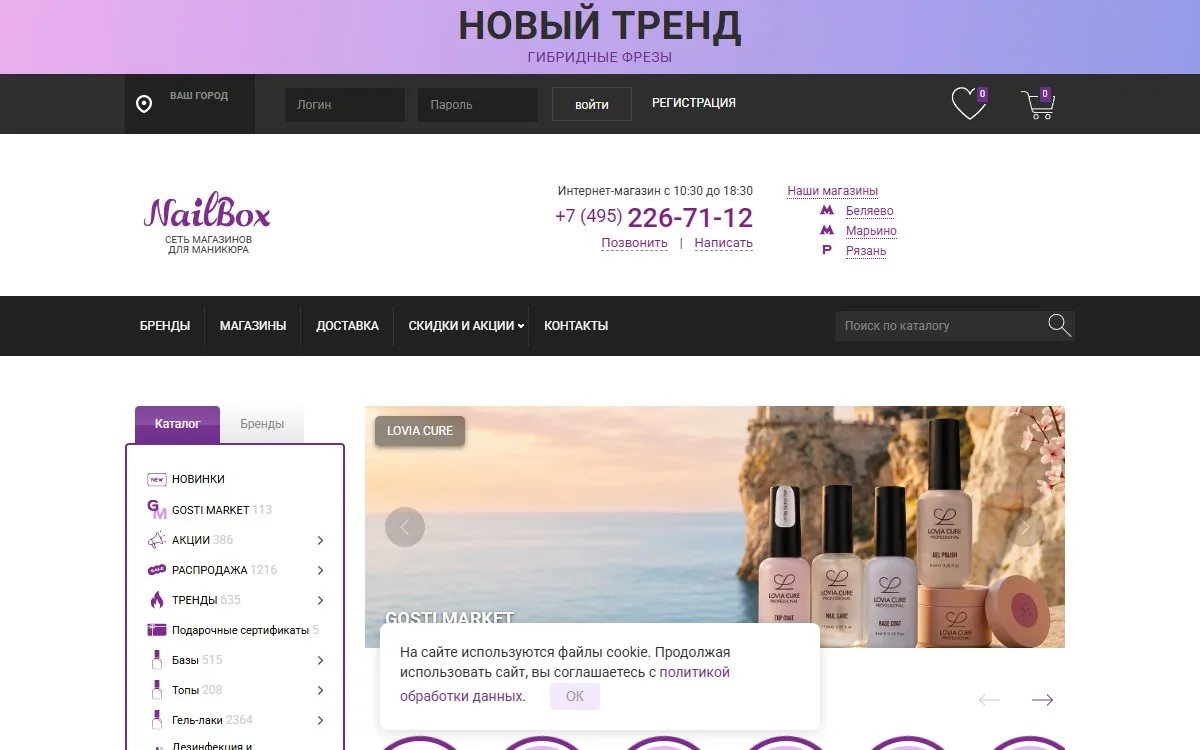This screenshot has height=750, width=1200.
Task: Switch to the Бренды sidebar tab
Action: (262, 424)
